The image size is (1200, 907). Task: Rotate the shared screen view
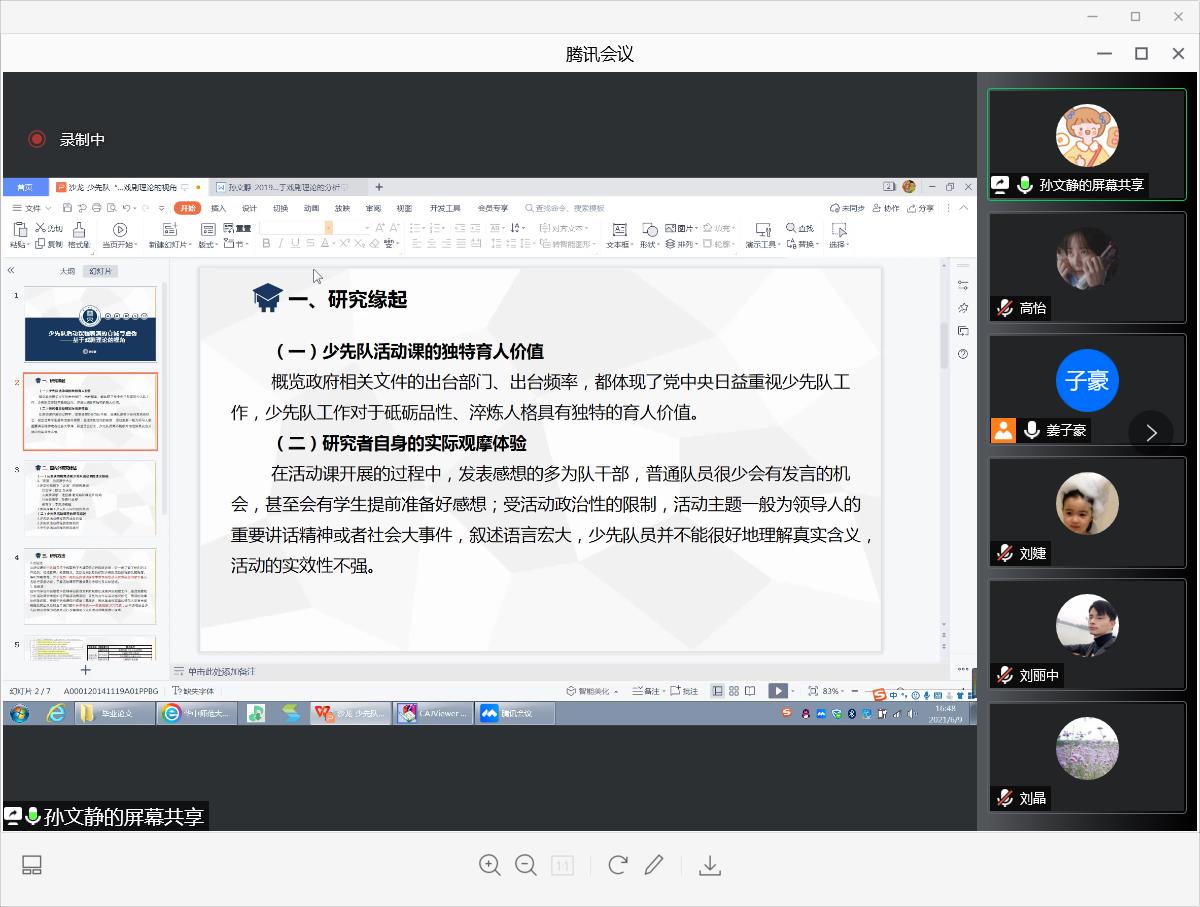pyautogui.click(x=618, y=866)
